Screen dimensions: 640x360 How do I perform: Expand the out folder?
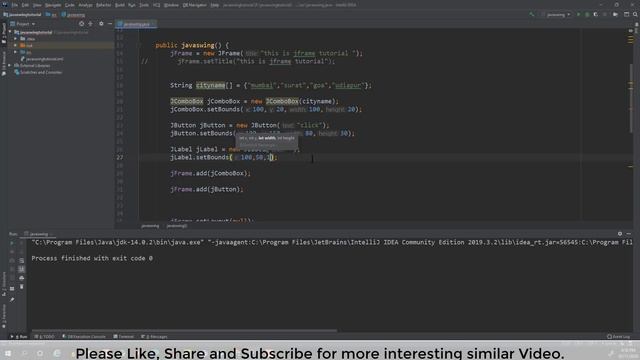pos(16,45)
